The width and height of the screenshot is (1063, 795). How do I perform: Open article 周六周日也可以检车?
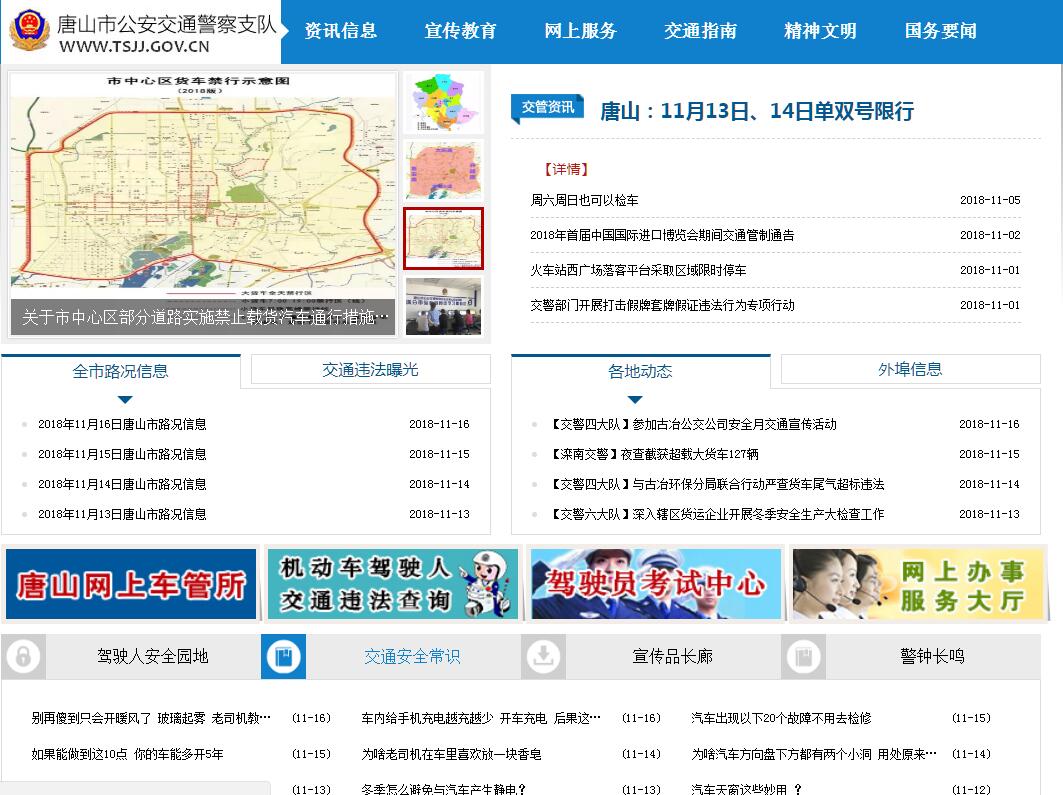point(584,200)
